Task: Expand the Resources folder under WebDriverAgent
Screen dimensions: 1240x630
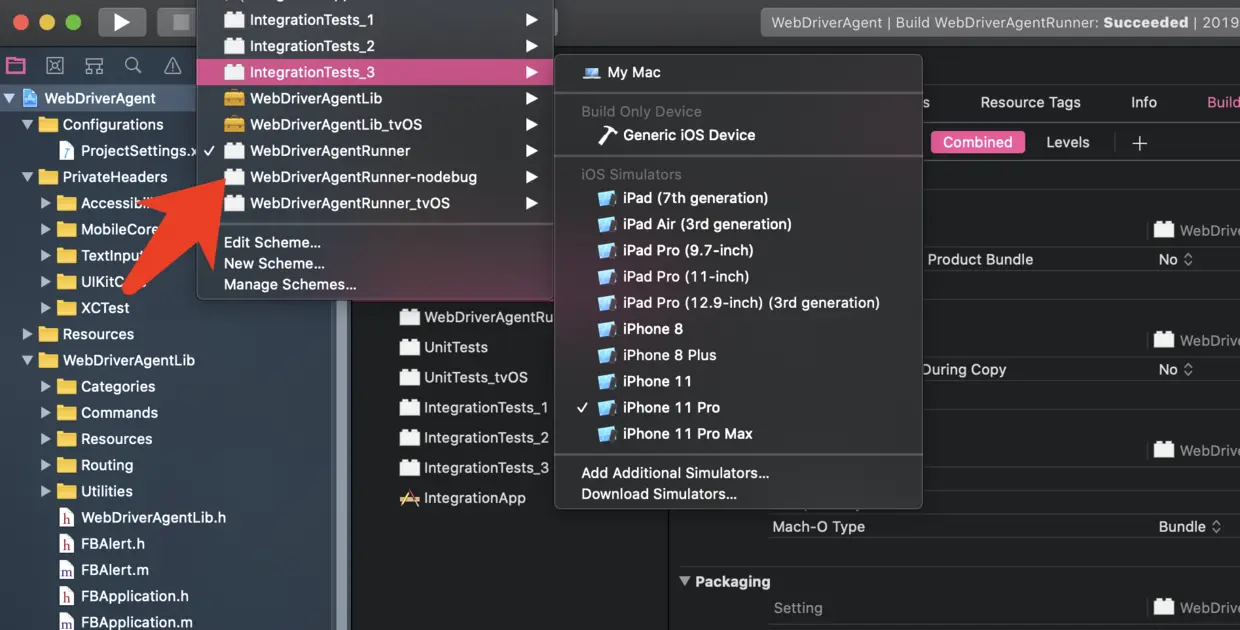Action: [28, 334]
